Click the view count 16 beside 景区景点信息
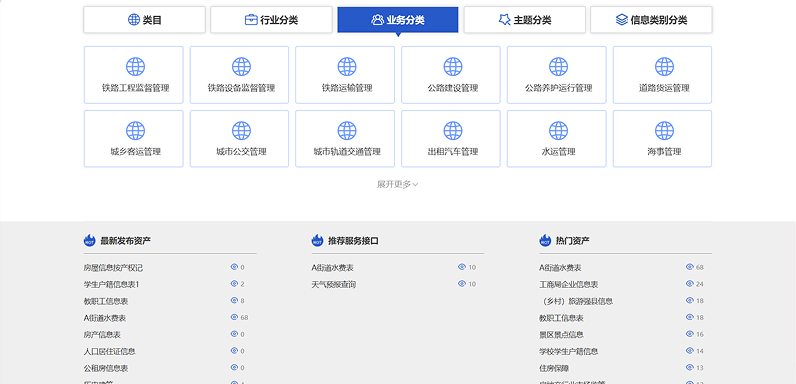The height and width of the screenshot is (384, 796). [x=700, y=334]
